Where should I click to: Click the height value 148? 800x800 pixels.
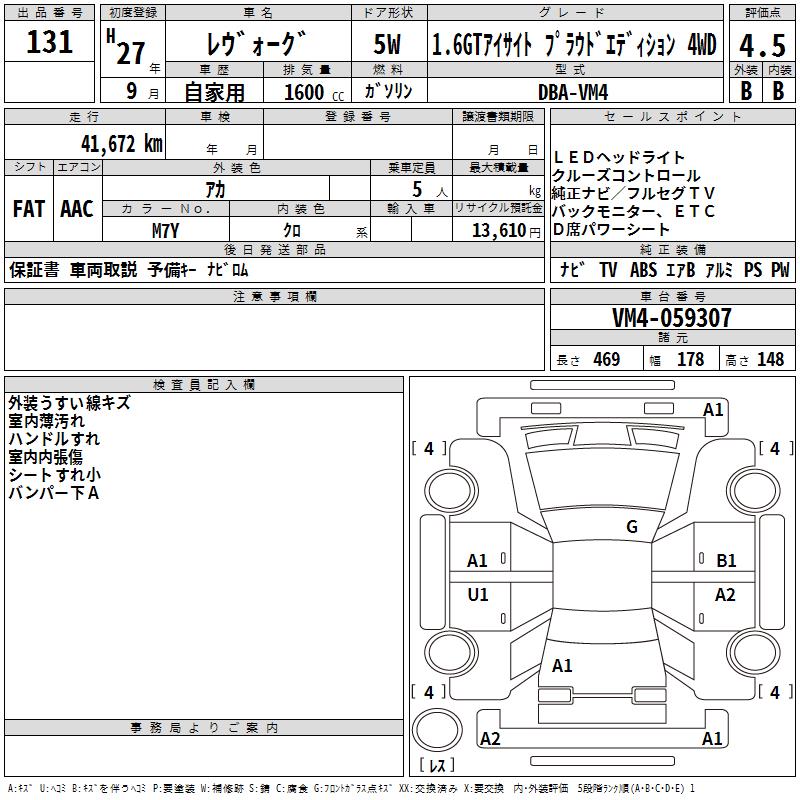click(x=770, y=360)
